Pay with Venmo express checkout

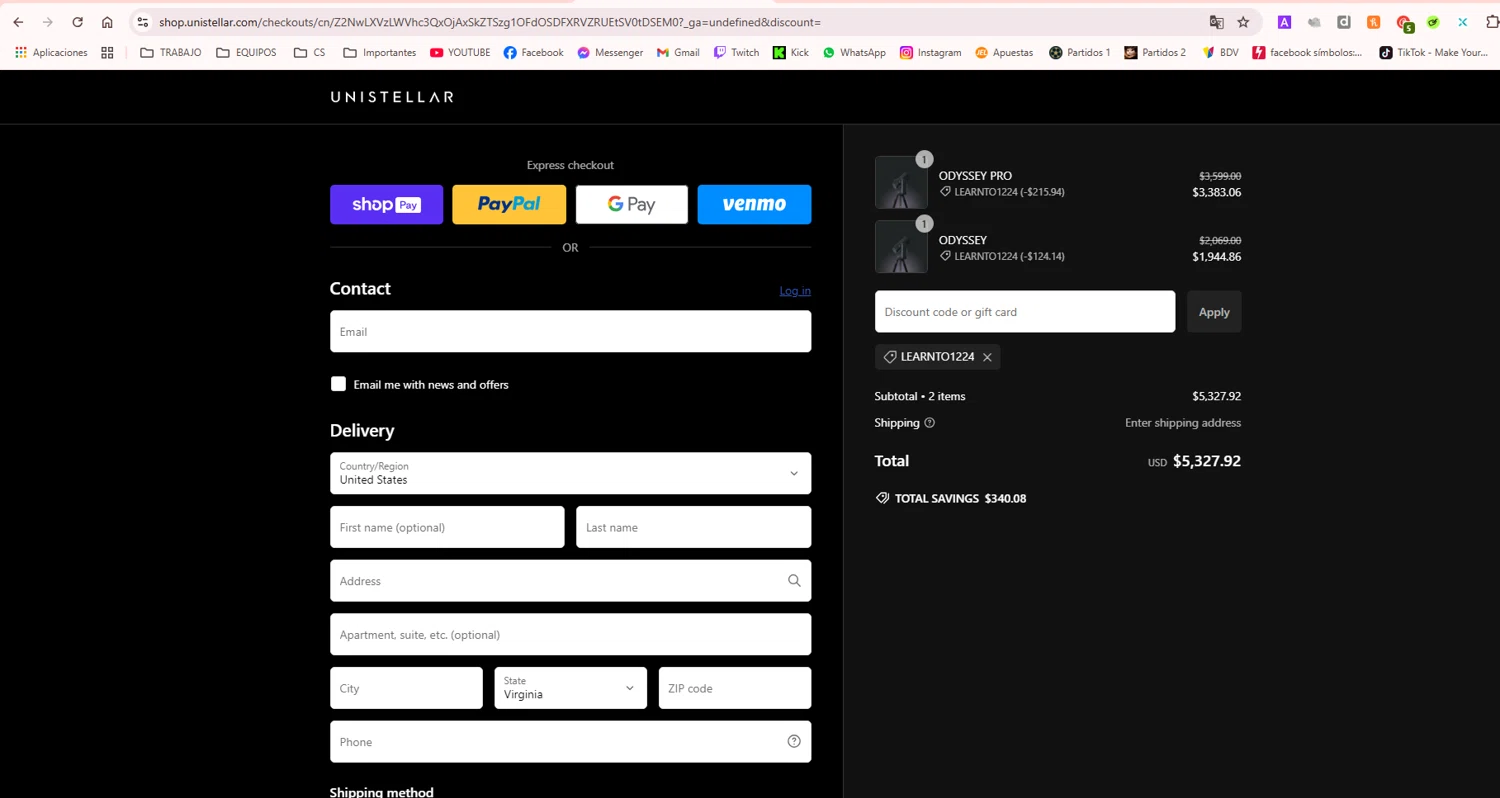[754, 204]
